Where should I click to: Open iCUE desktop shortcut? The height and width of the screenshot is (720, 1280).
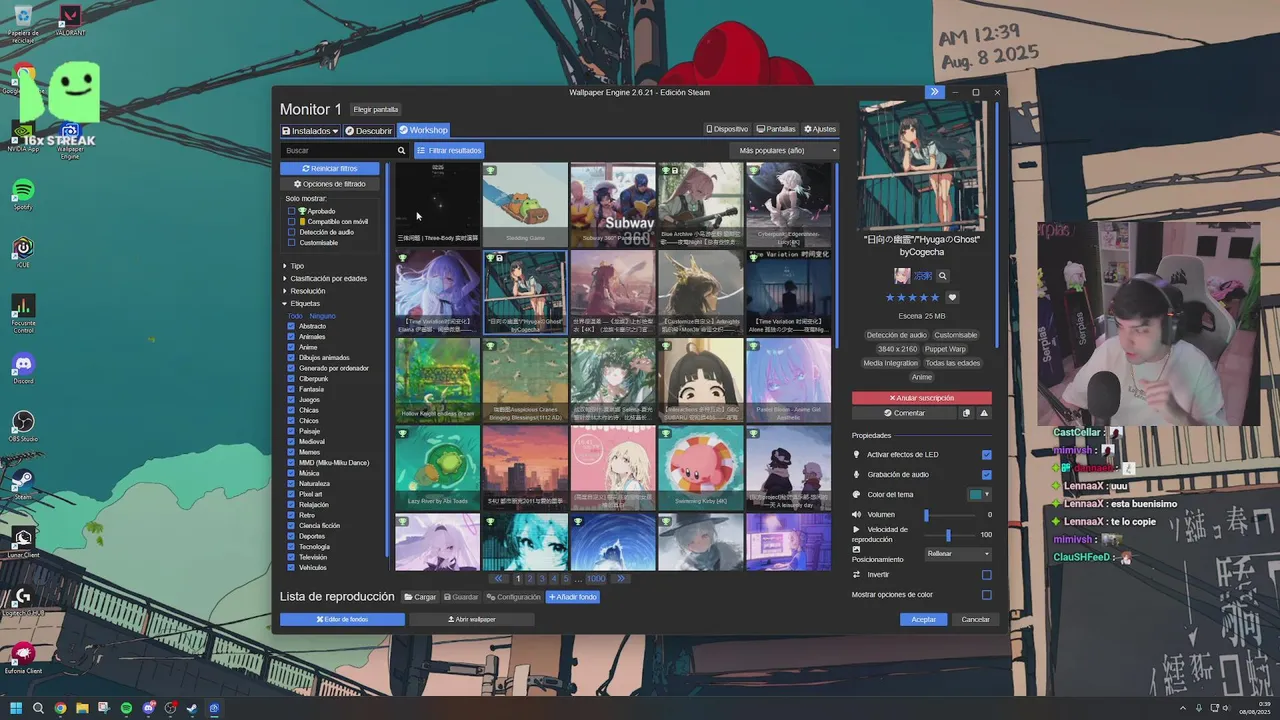(23, 251)
